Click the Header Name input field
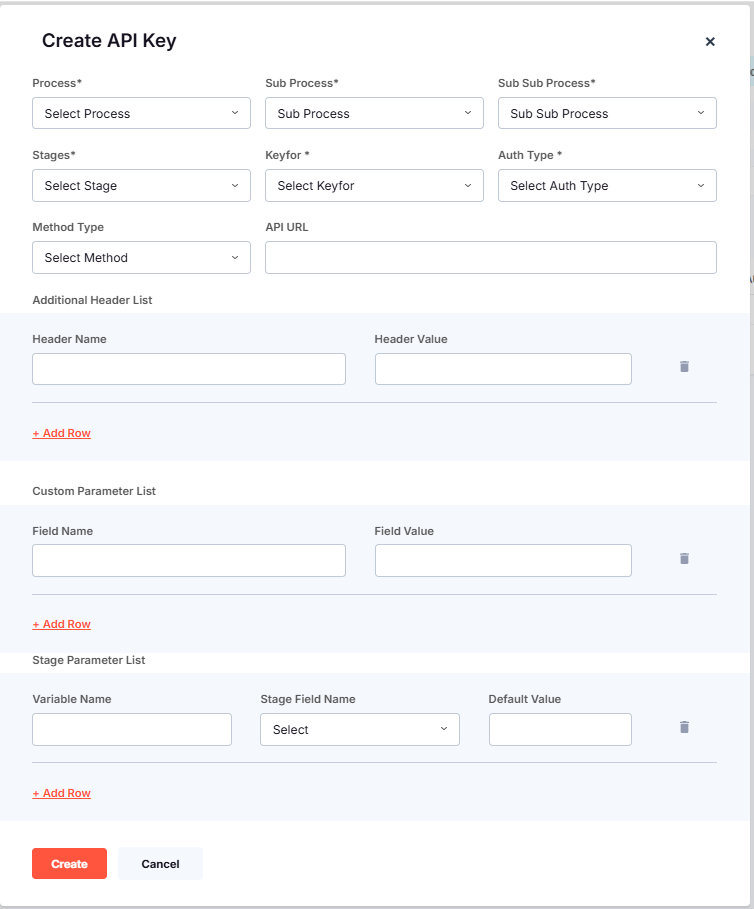 [x=188, y=368]
